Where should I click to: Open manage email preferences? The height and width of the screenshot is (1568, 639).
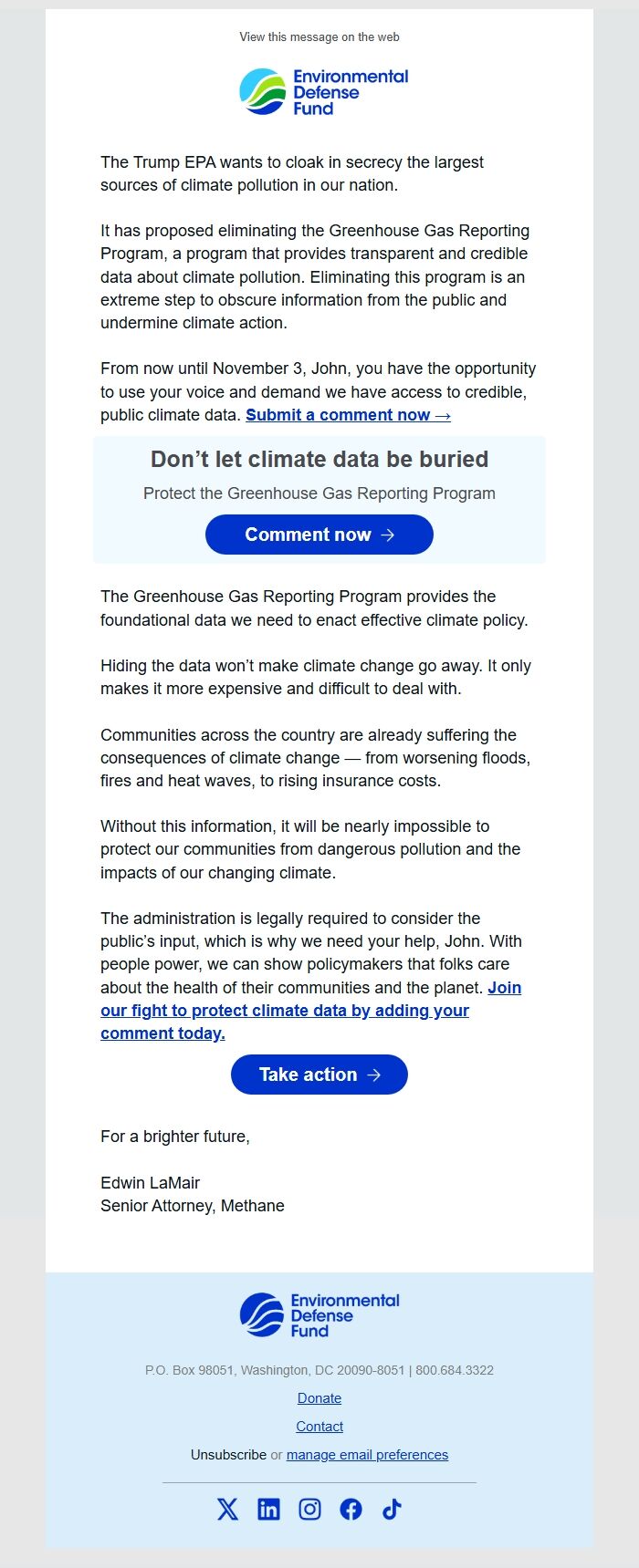[366, 1454]
